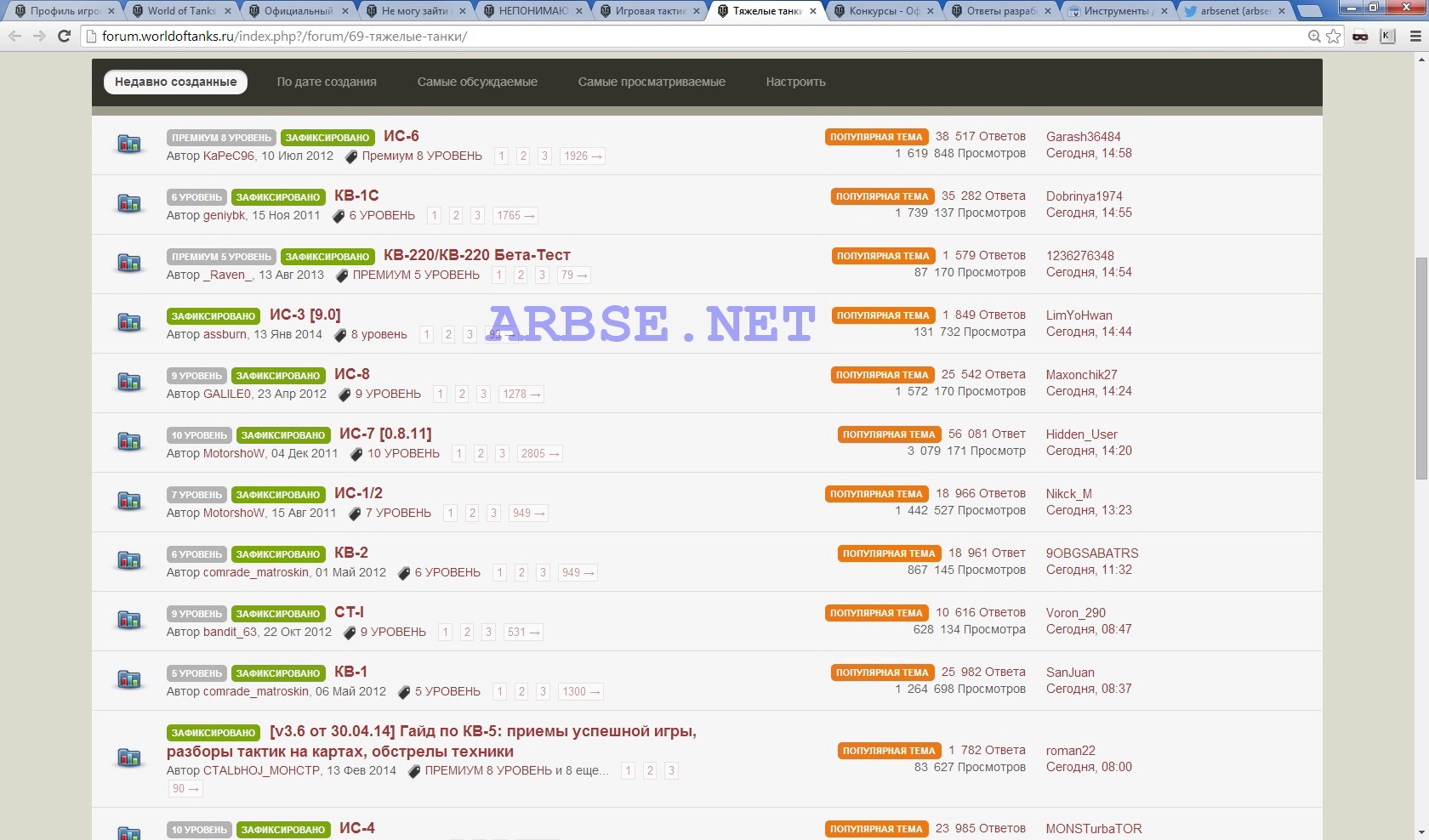Go to page 2 of the КВ-1С topic

(x=456, y=216)
